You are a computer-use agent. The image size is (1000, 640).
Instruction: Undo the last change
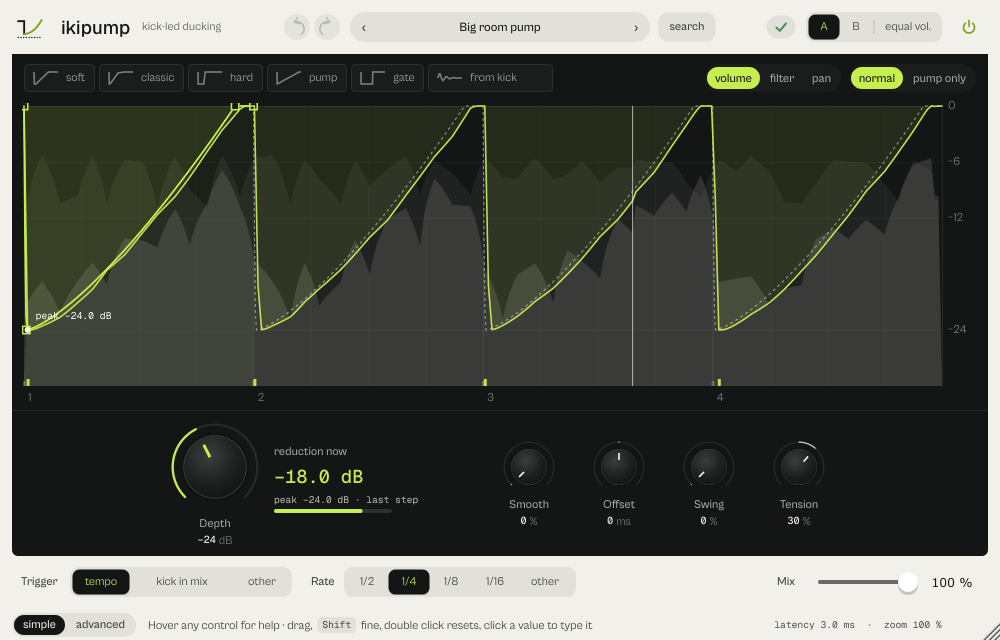point(297,27)
